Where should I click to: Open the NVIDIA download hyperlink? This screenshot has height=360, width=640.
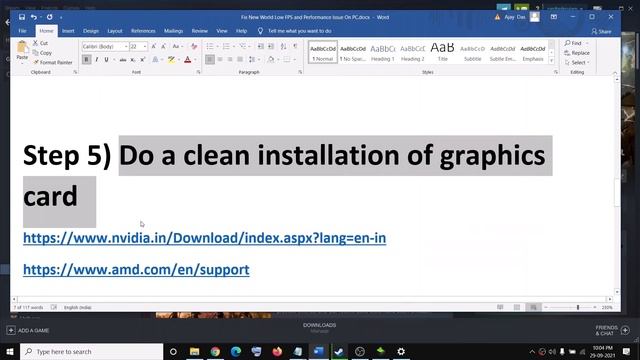[204, 238]
